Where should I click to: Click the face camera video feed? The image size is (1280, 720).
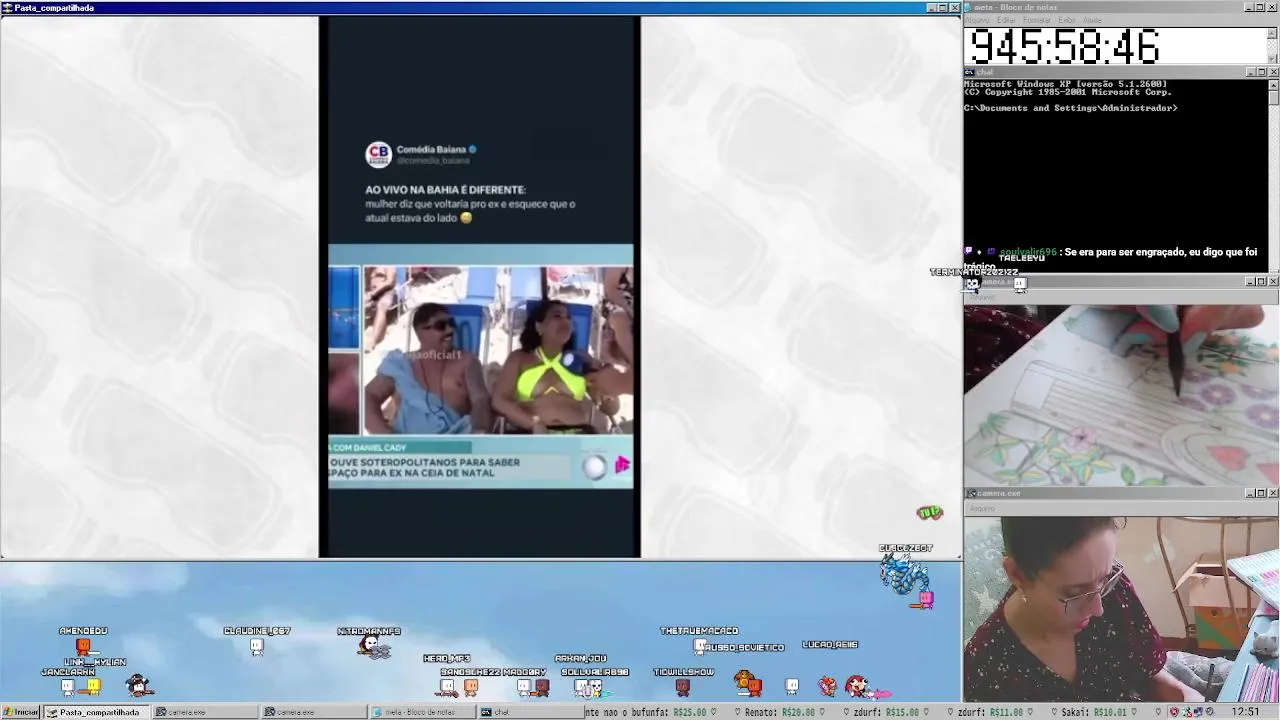(1121, 609)
